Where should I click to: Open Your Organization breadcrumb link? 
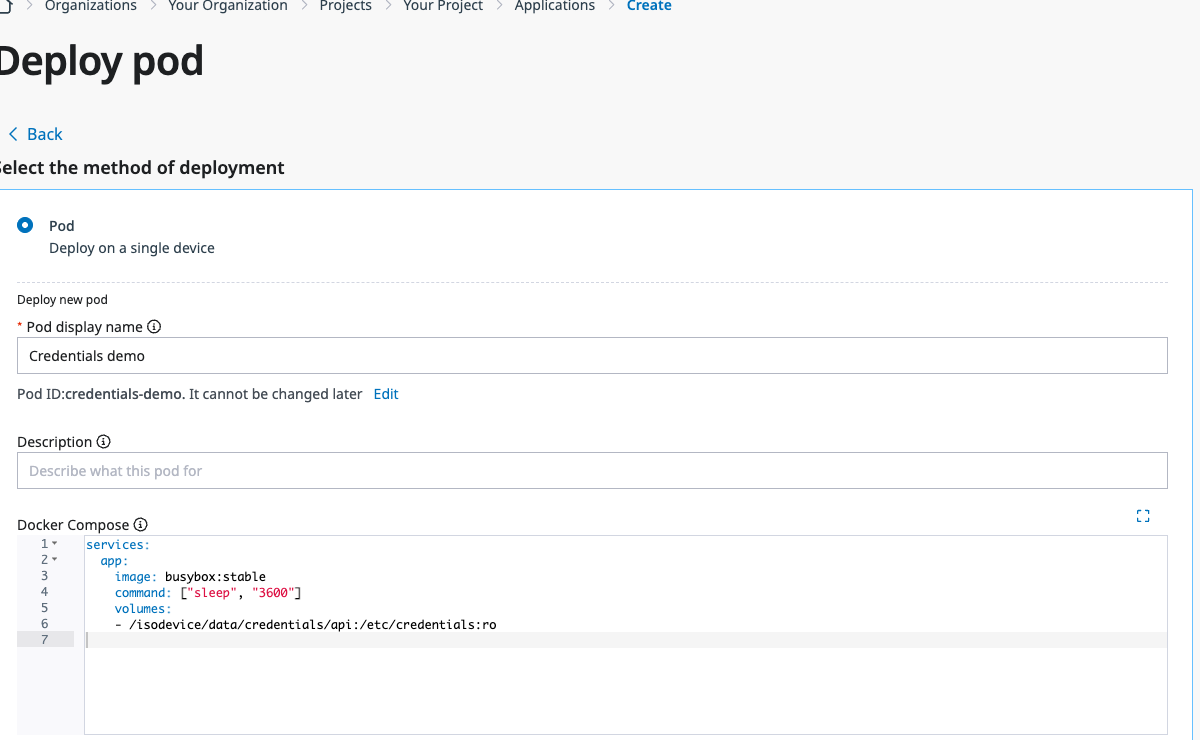[x=228, y=6]
